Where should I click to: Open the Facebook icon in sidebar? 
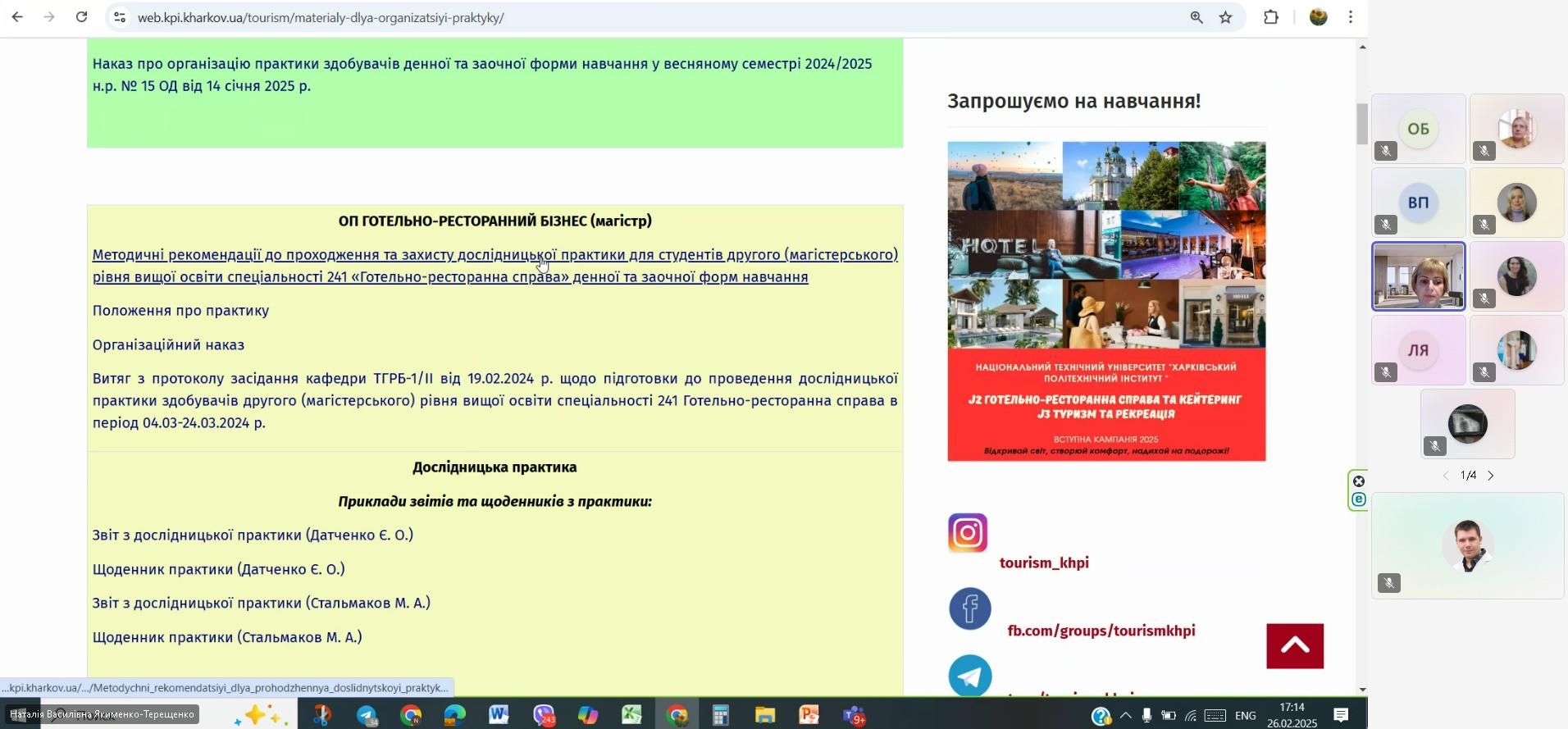pos(970,608)
